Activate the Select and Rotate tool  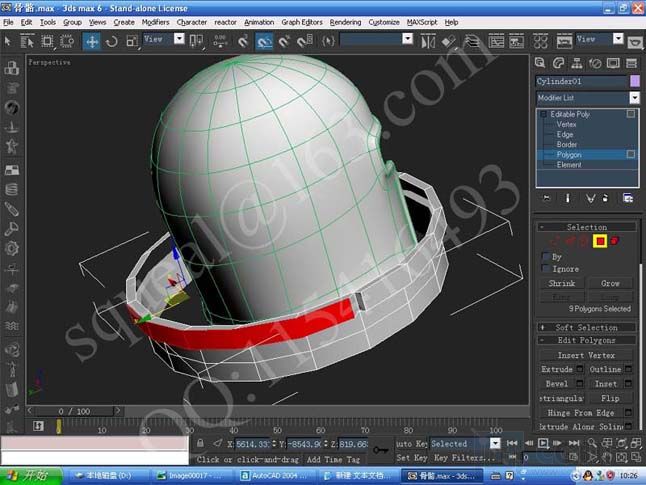pyautogui.click(x=112, y=42)
